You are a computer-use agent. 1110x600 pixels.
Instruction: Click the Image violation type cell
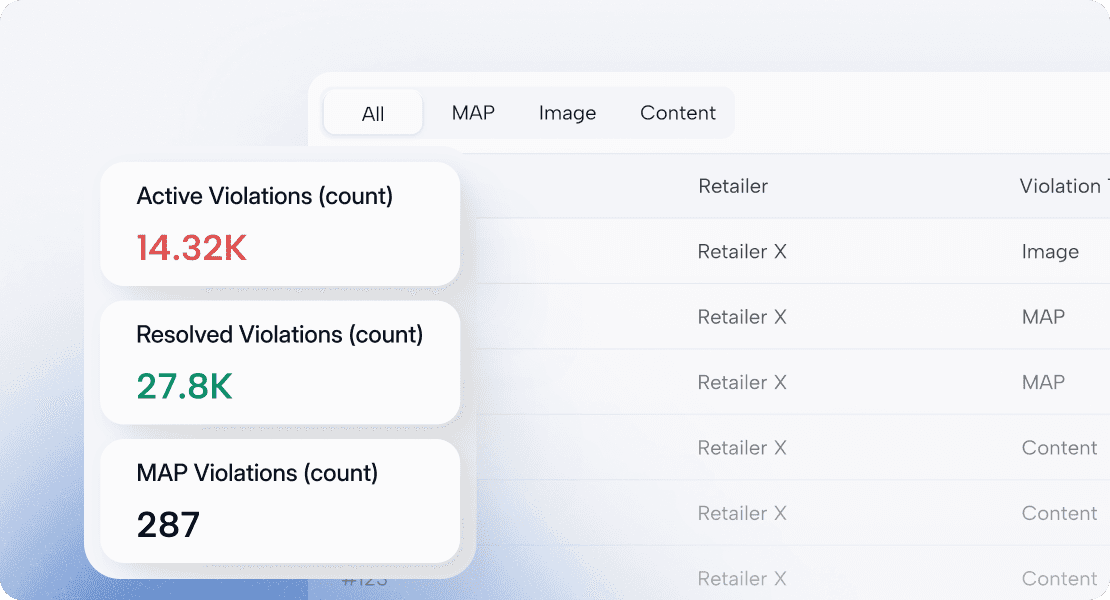(x=1050, y=252)
